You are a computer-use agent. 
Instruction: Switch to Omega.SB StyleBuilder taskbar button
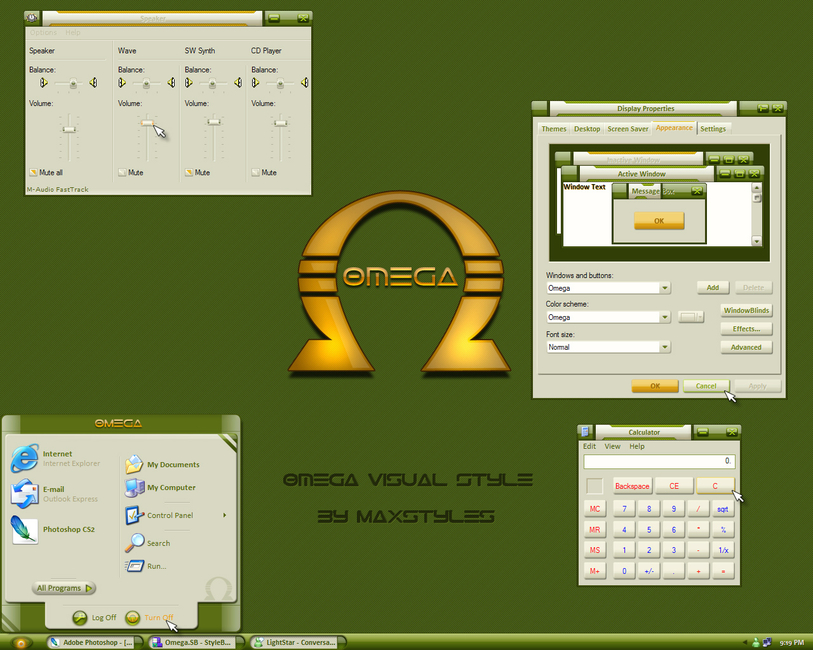click(x=197, y=643)
